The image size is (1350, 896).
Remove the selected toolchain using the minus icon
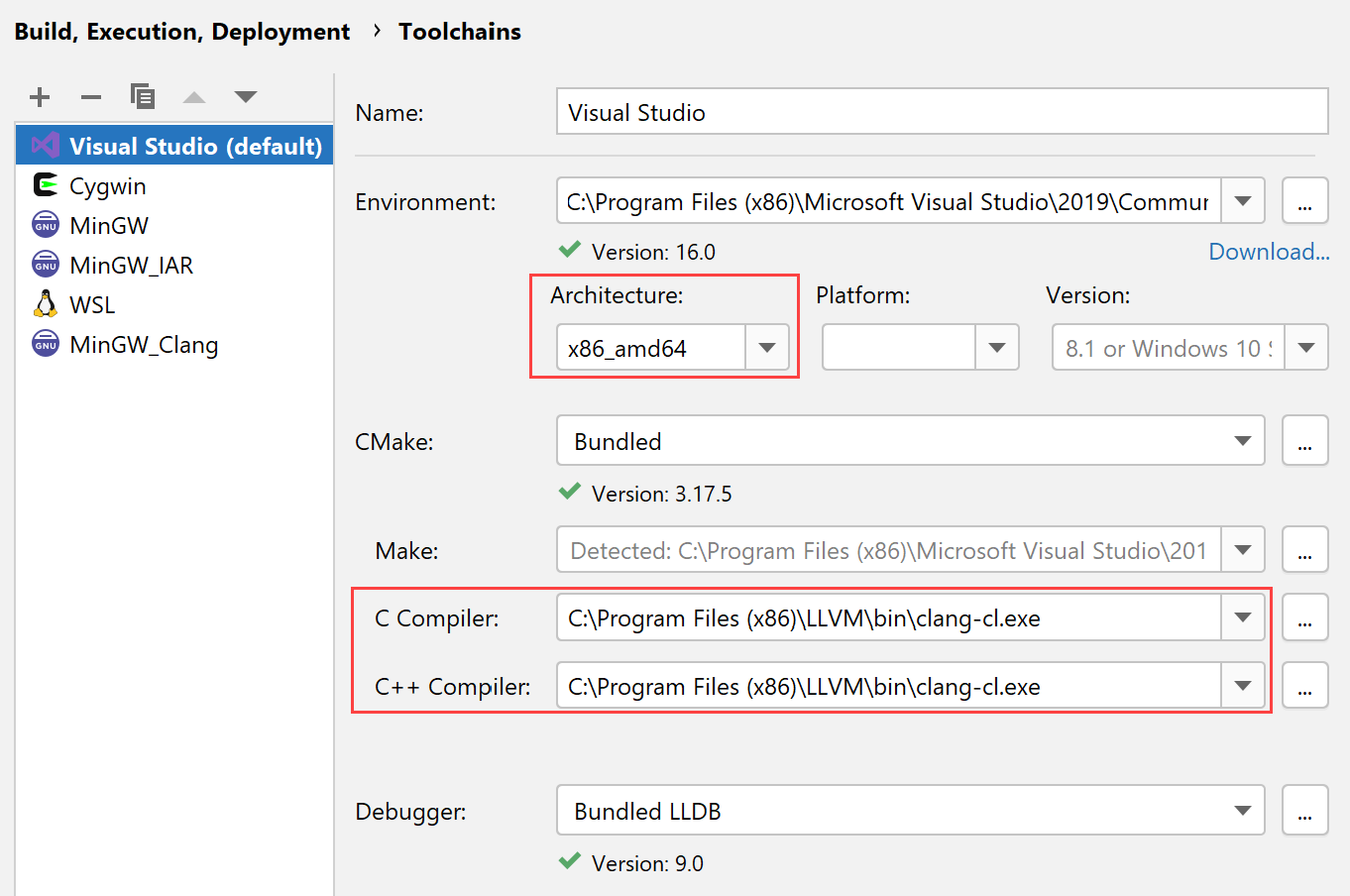[90, 97]
